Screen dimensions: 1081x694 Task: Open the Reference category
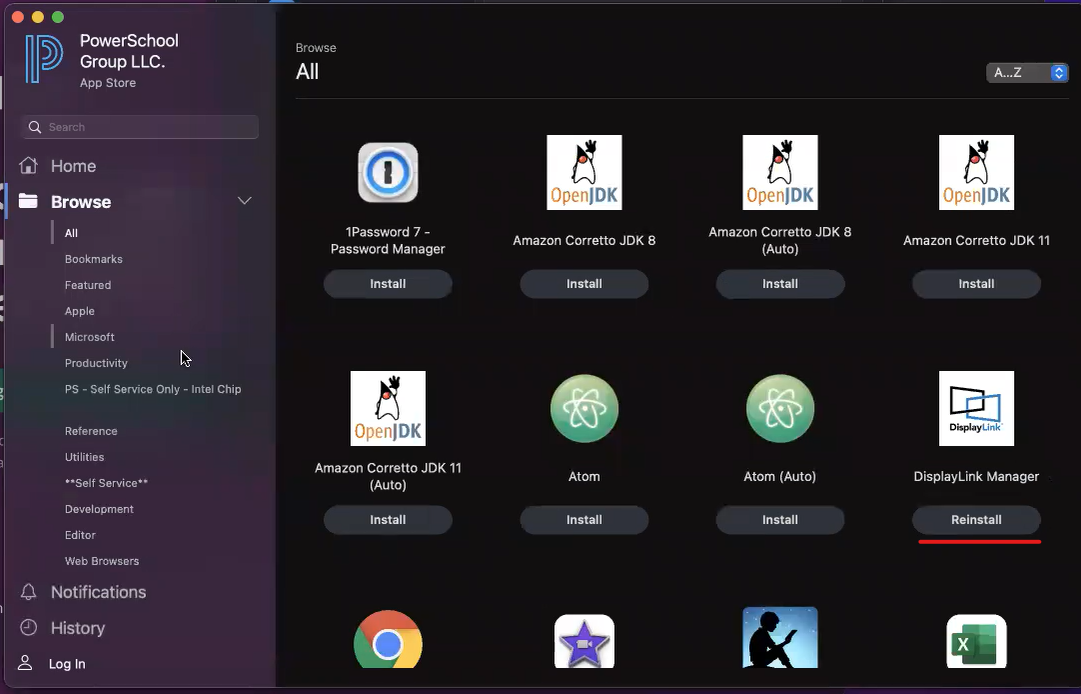(x=91, y=431)
